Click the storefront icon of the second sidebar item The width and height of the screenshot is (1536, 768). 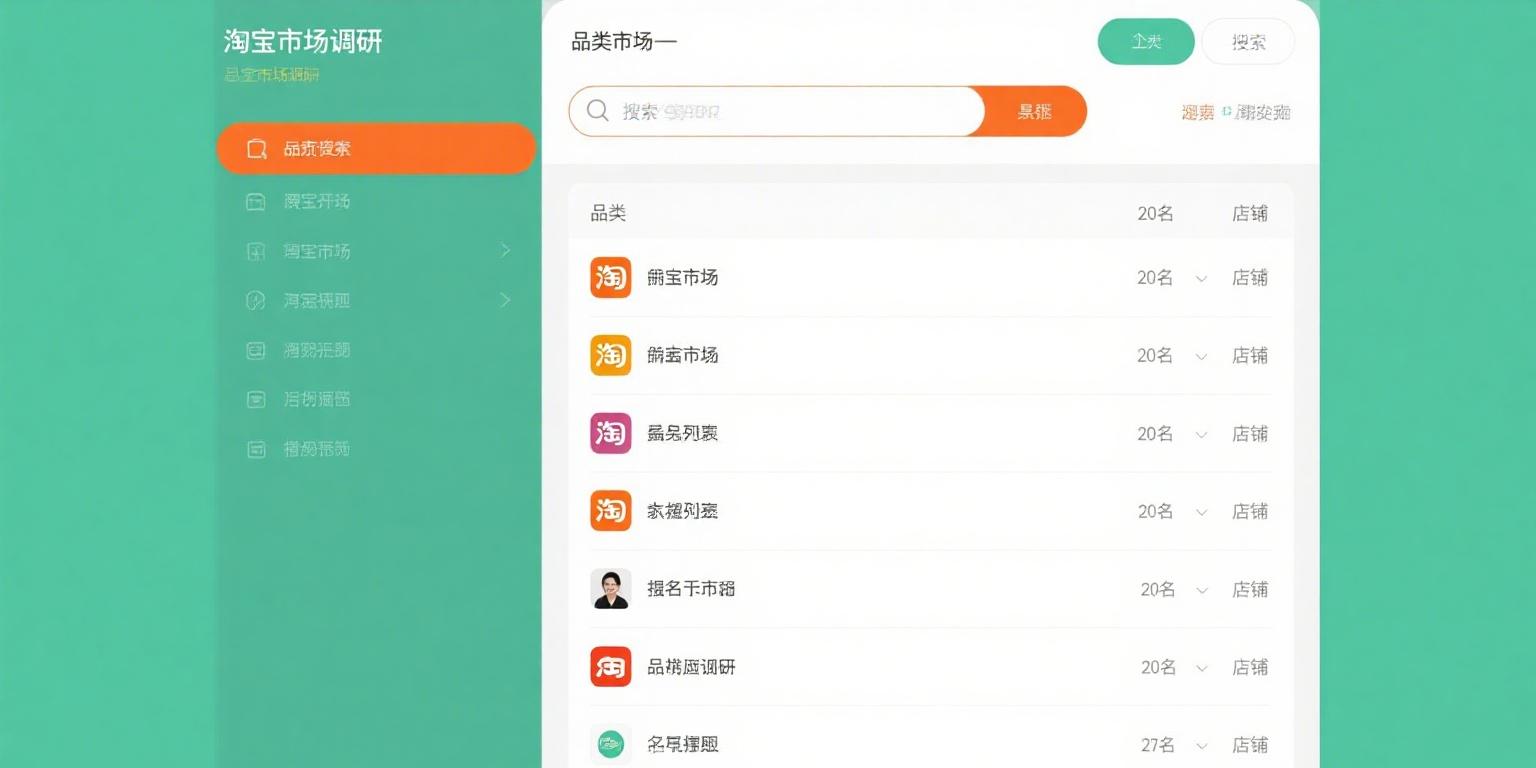(256, 201)
